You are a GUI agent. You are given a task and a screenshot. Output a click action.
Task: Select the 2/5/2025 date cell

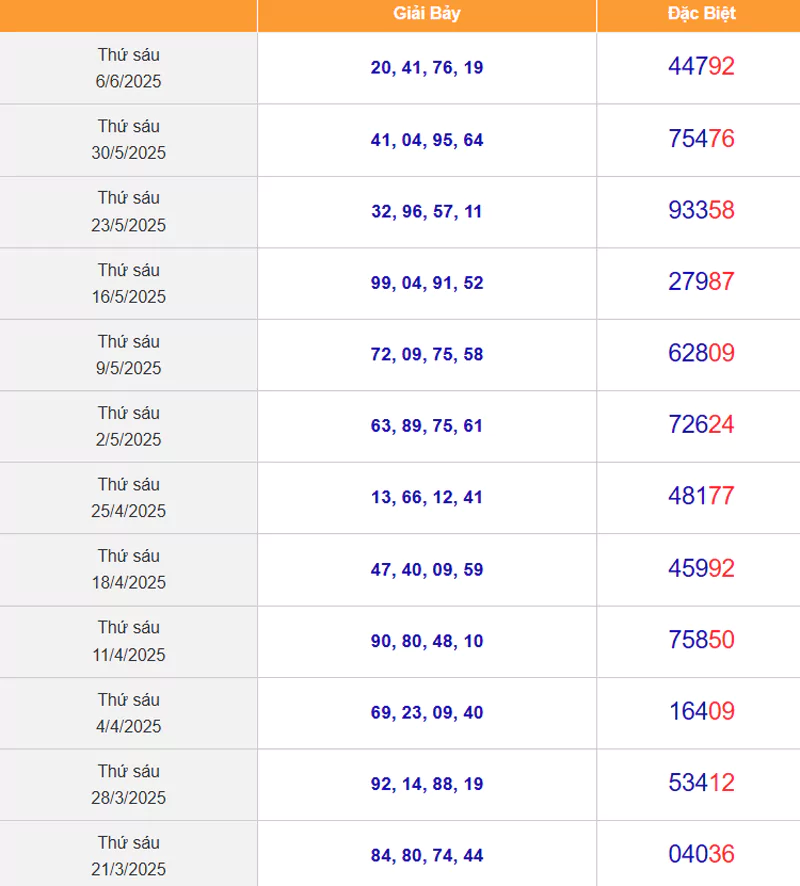pos(128,426)
